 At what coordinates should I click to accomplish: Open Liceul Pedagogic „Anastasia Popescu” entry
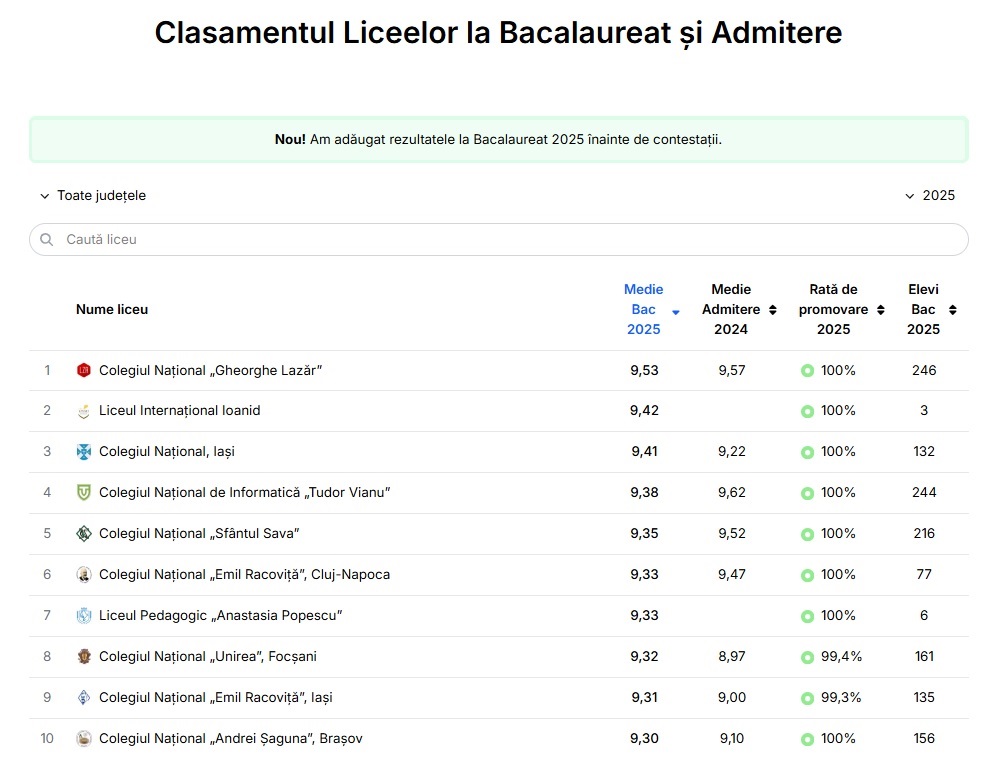[221, 615]
